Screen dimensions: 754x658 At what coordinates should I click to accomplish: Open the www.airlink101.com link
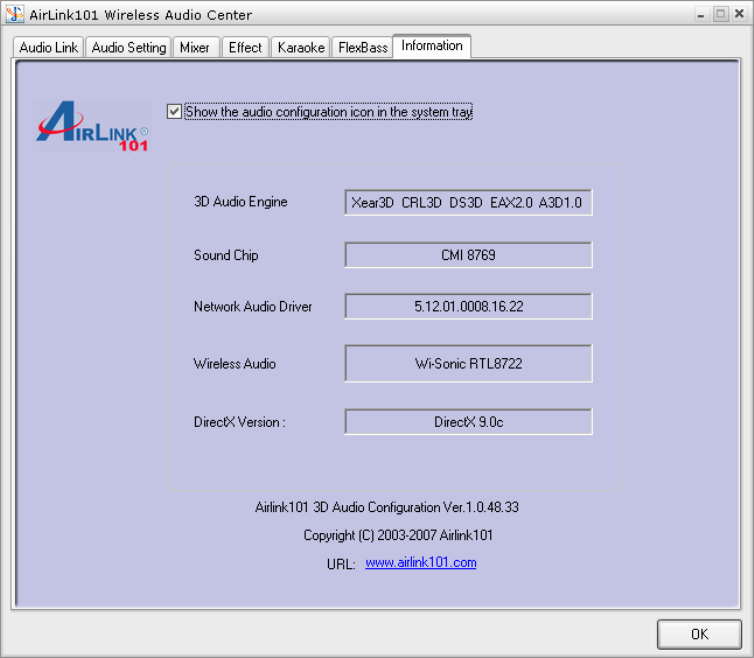(421, 562)
